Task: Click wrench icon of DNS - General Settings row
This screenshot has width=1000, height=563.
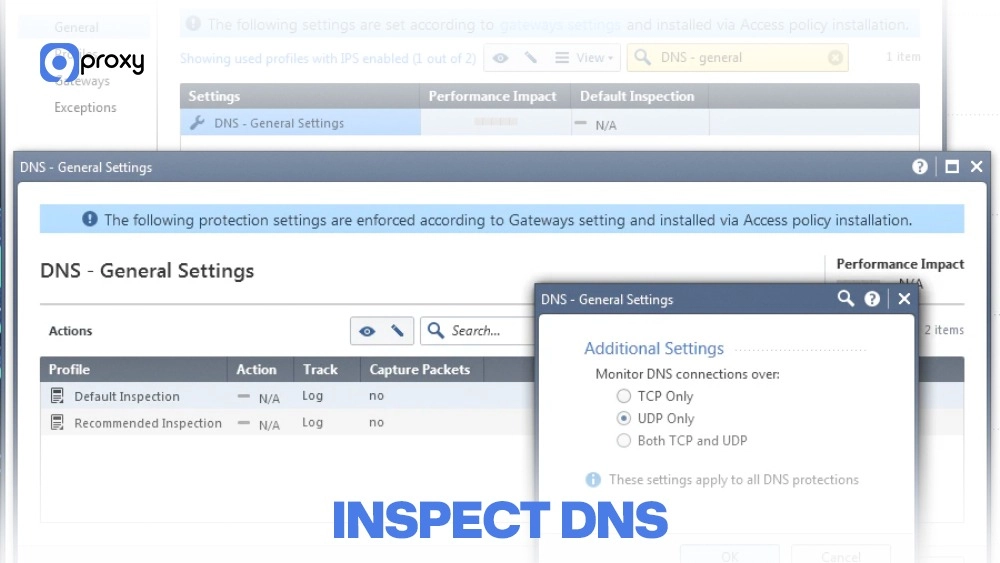Action: pos(197,122)
